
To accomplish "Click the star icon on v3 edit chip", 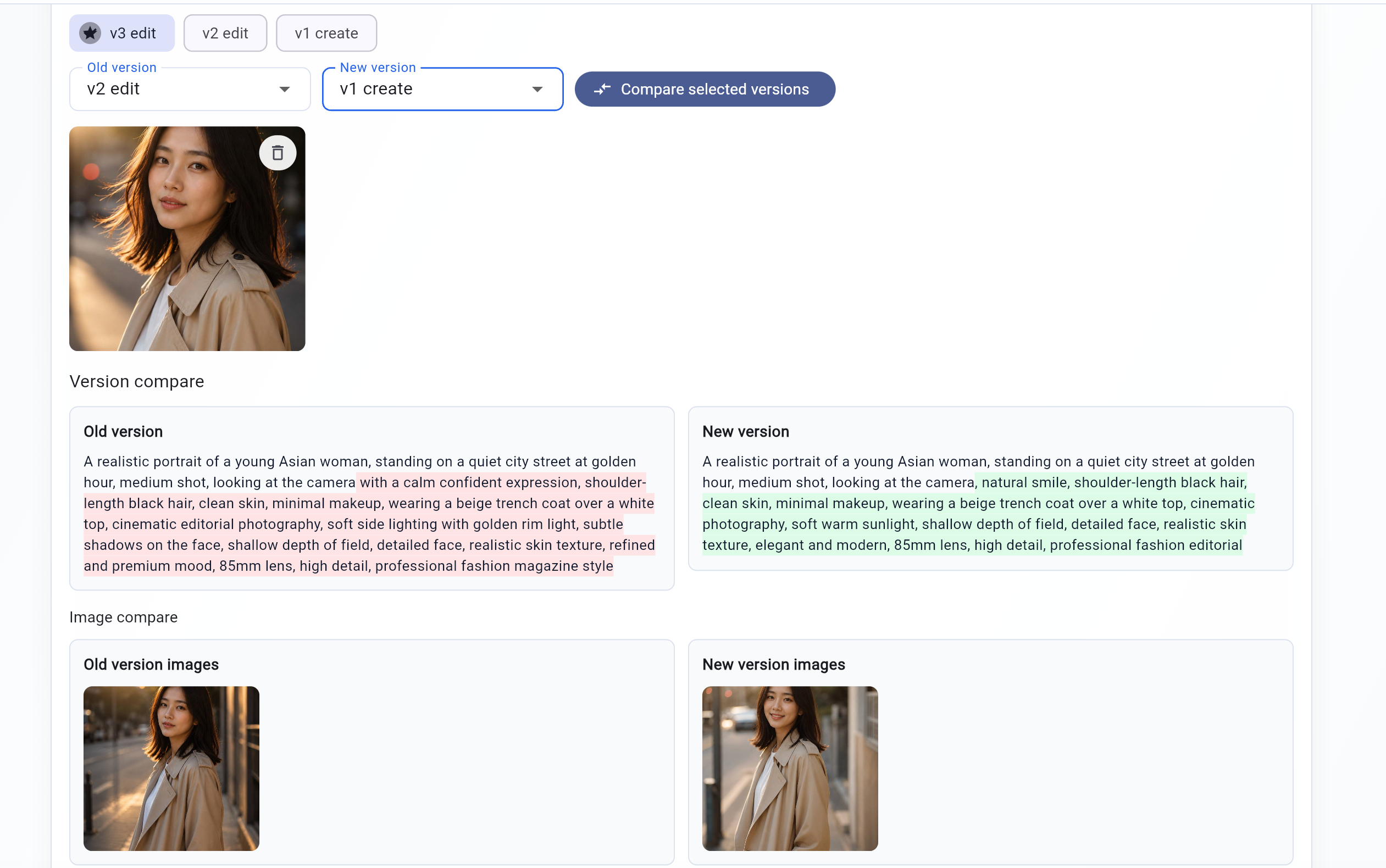I will tap(90, 34).
